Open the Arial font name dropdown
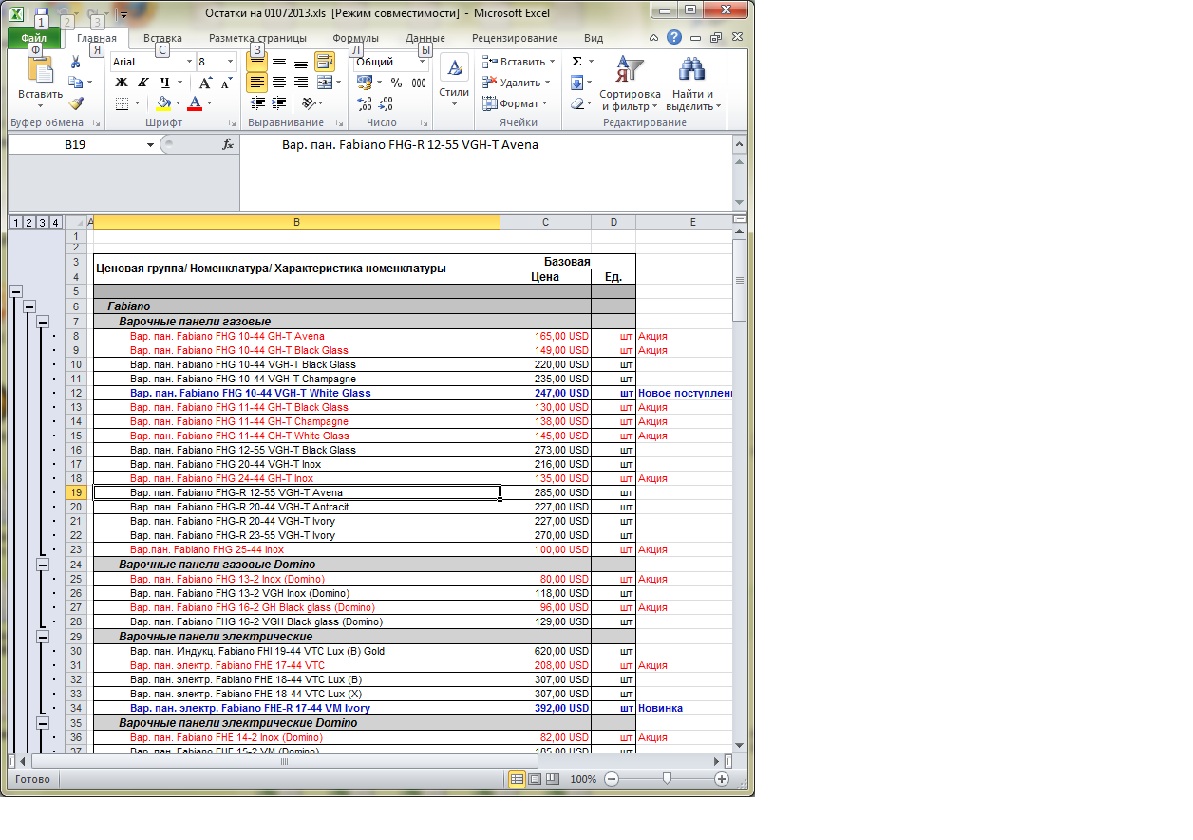 189,62
